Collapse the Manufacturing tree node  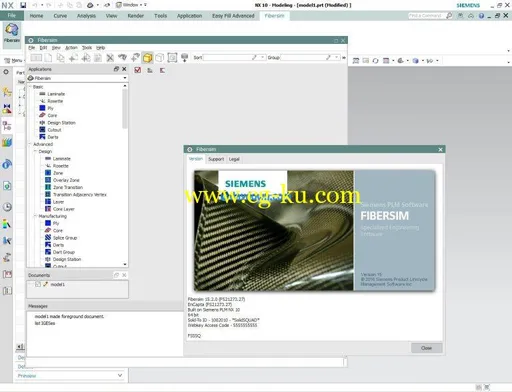coord(35,216)
